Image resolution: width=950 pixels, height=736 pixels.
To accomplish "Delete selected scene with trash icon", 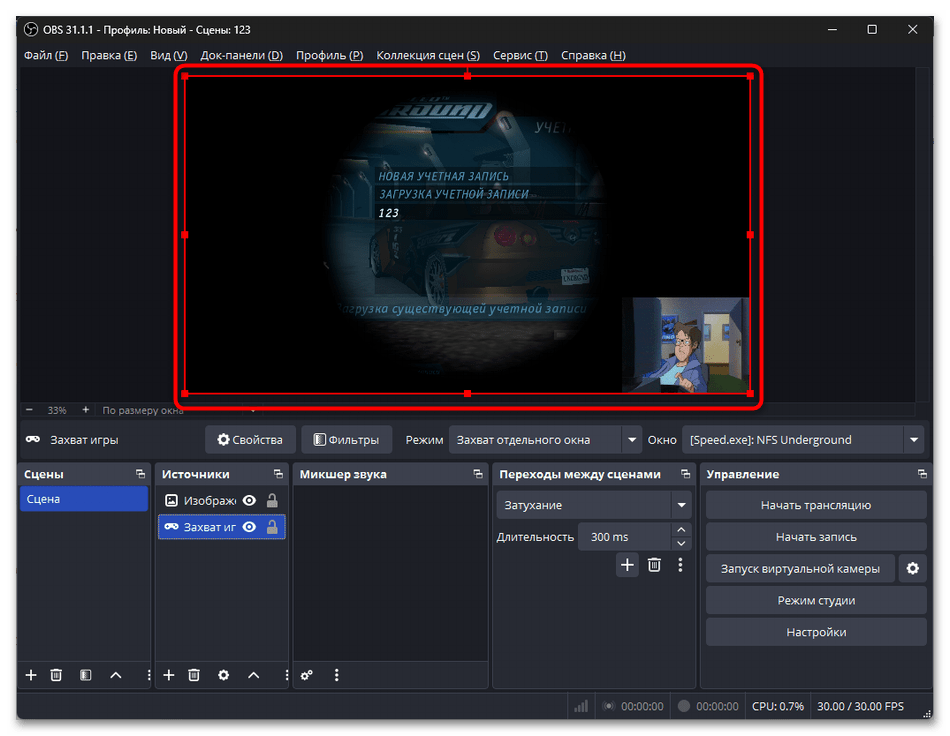I will click(56, 675).
